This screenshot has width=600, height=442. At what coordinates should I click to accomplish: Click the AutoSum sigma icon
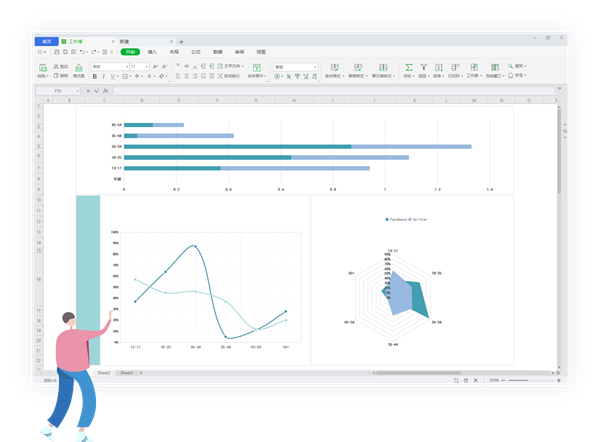point(408,68)
